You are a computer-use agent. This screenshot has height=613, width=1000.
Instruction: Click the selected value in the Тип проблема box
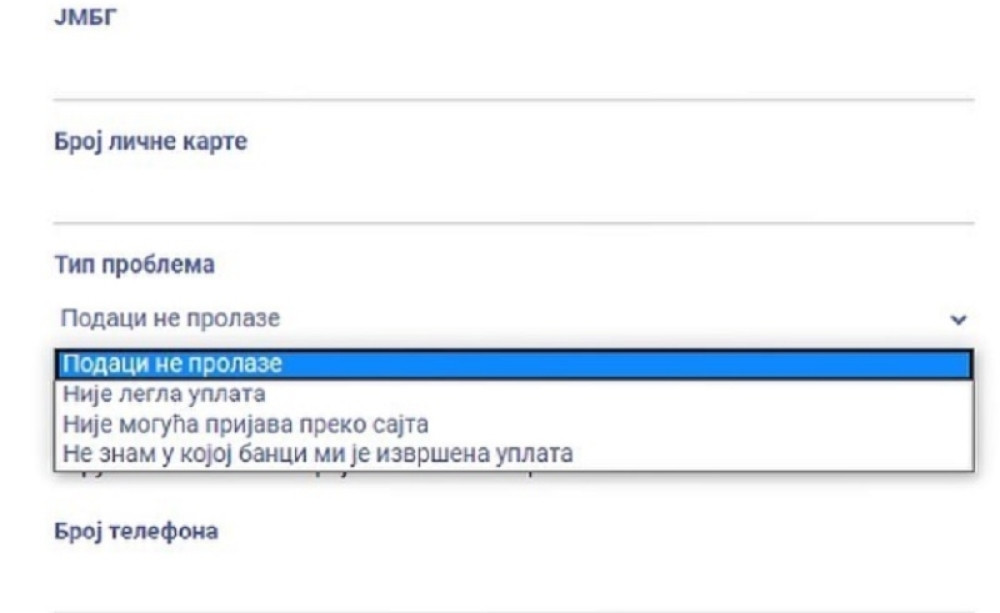(171, 319)
